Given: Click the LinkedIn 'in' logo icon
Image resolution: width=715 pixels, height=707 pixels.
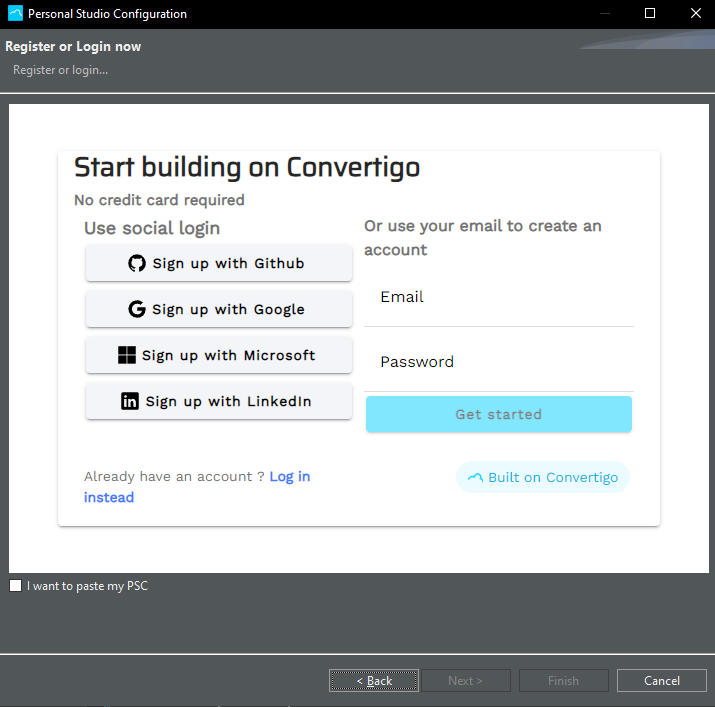Looking at the screenshot, I should [x=130, y=402].
